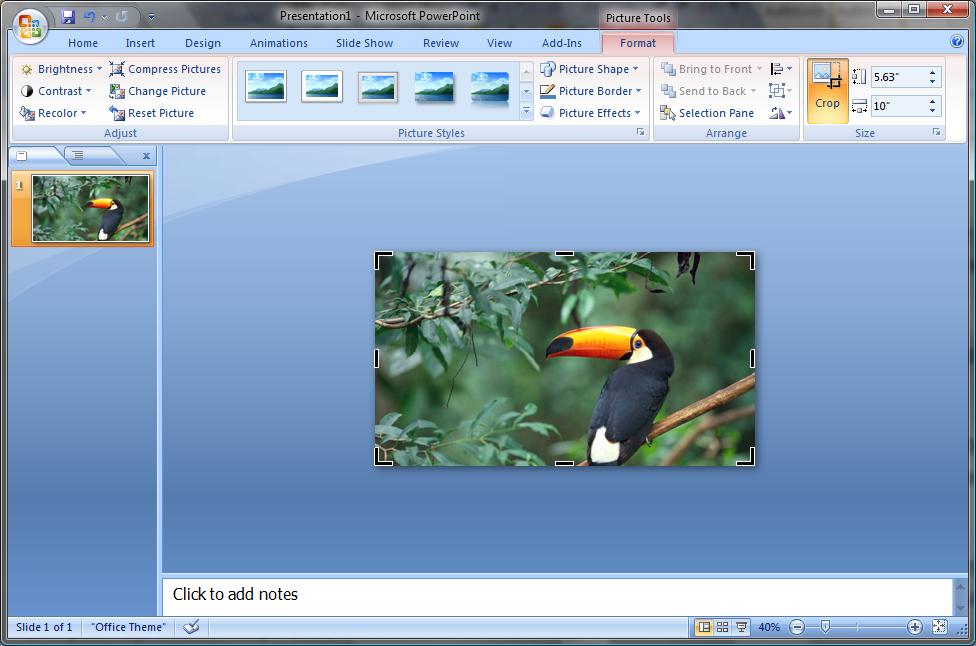
Task: Open the Picture Styles dialog launcher
Action: (640, 132)
